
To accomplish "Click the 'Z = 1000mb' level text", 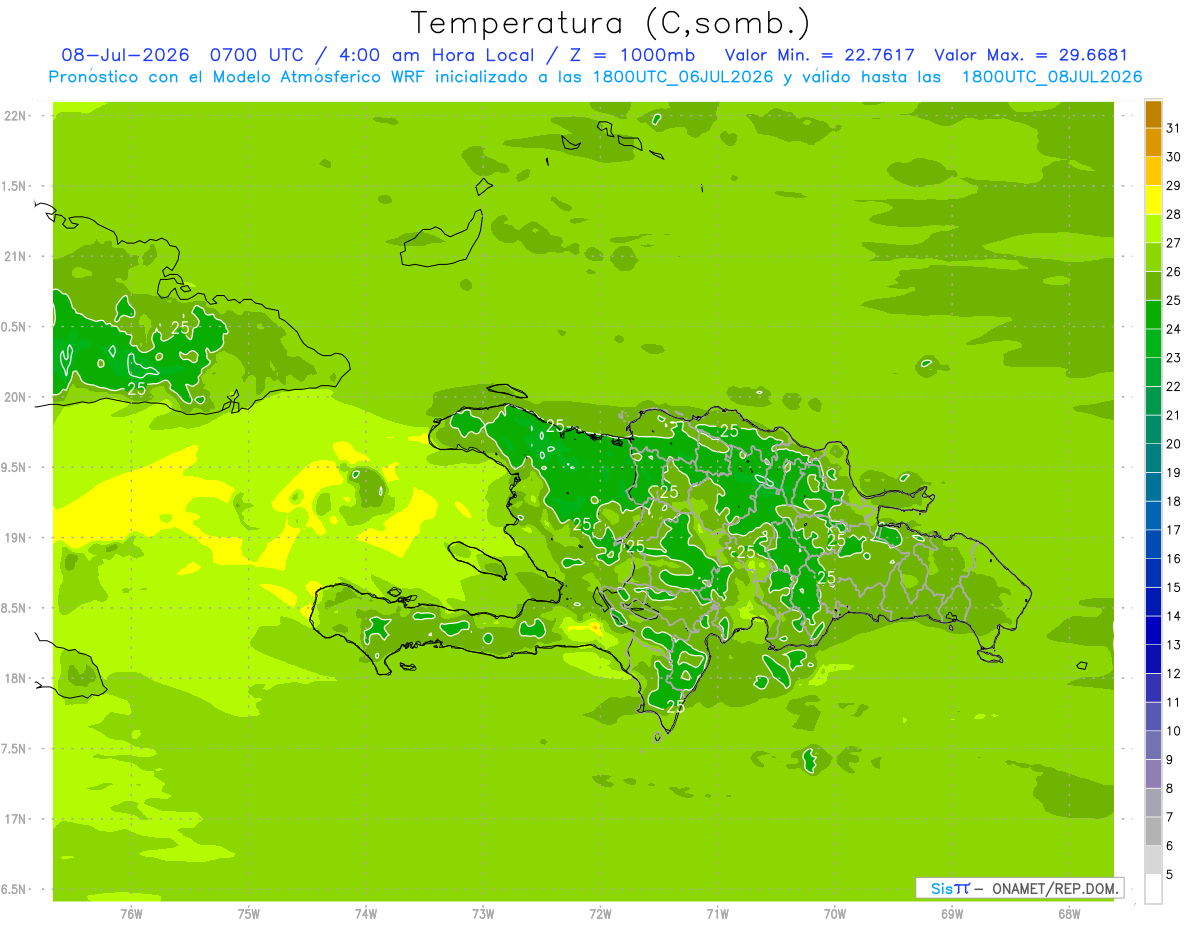I will click(643, 55).
